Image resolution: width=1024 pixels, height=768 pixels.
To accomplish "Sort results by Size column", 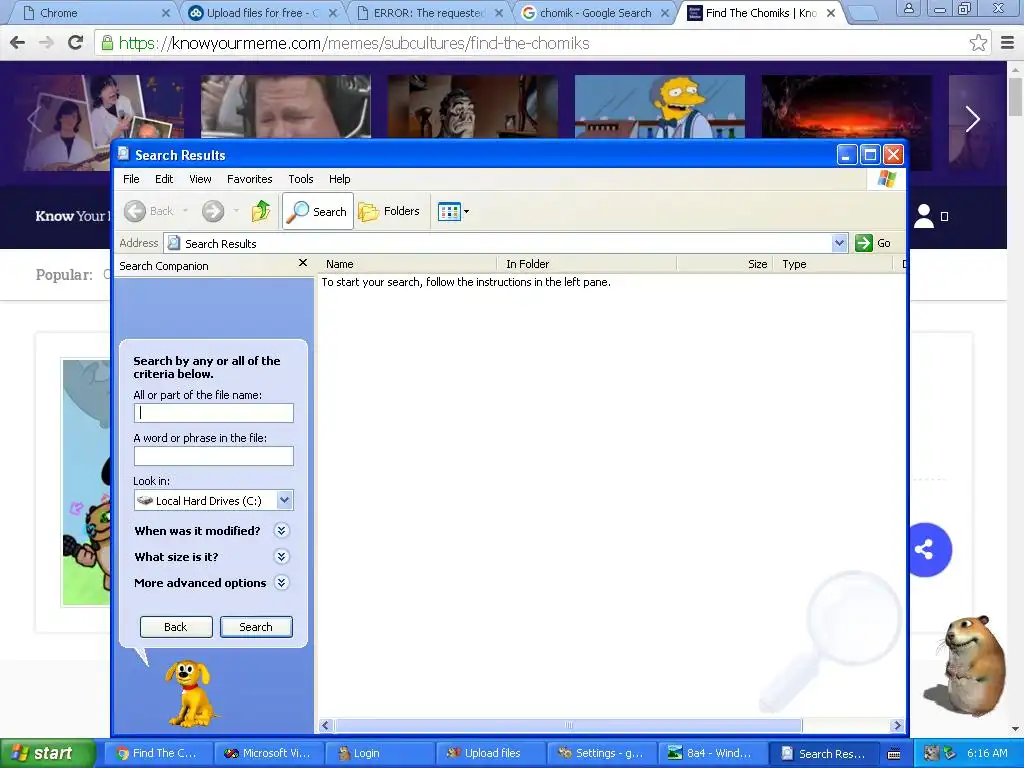I will click(724, 264).
